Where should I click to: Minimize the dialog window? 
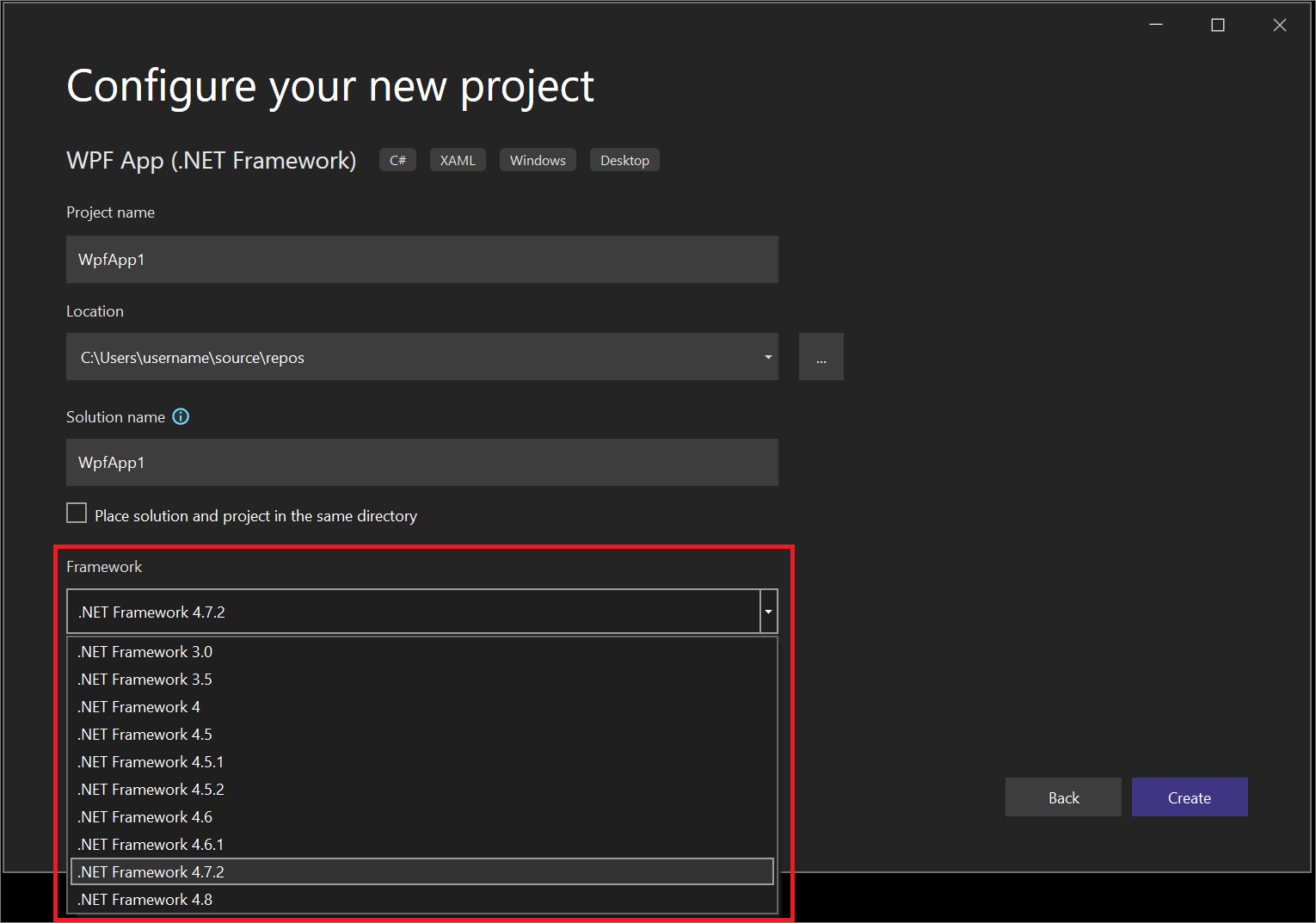point(1156,25)
